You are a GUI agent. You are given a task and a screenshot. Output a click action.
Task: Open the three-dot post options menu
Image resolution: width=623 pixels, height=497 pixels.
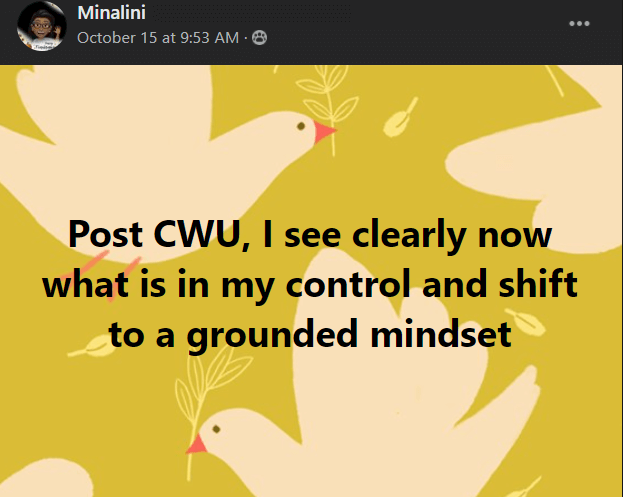click(579, 23)
